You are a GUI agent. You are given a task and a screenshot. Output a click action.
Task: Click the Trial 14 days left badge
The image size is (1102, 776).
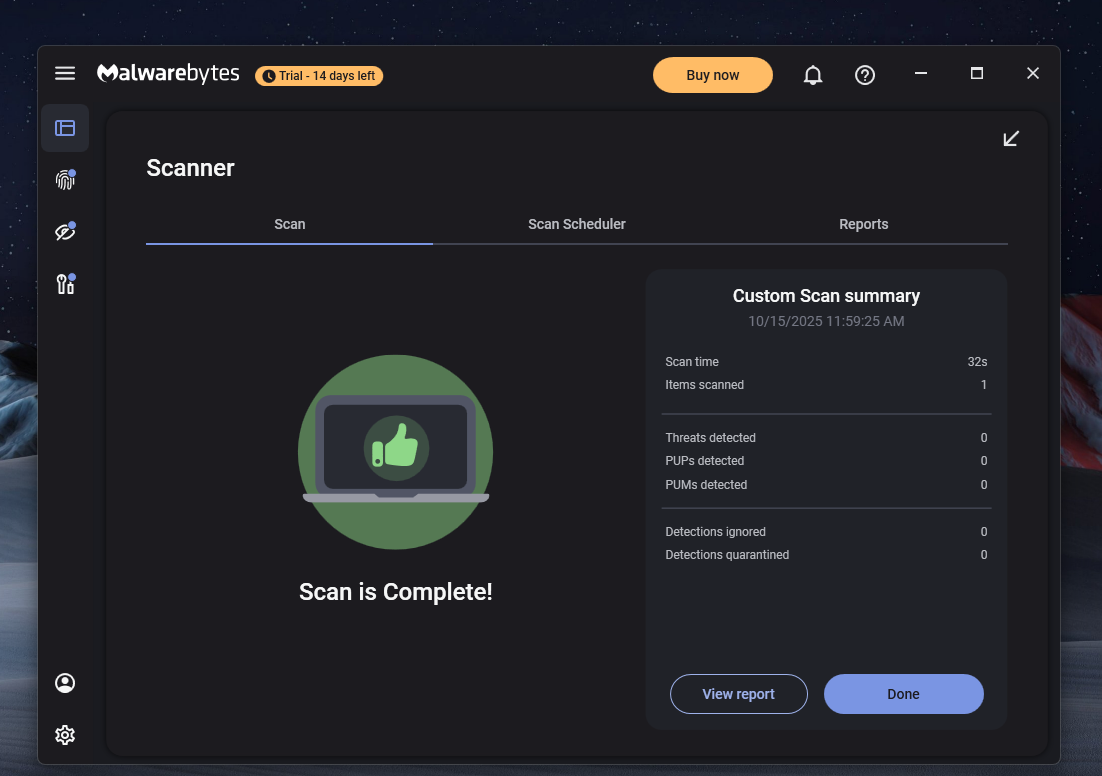[x=319, y=76]
